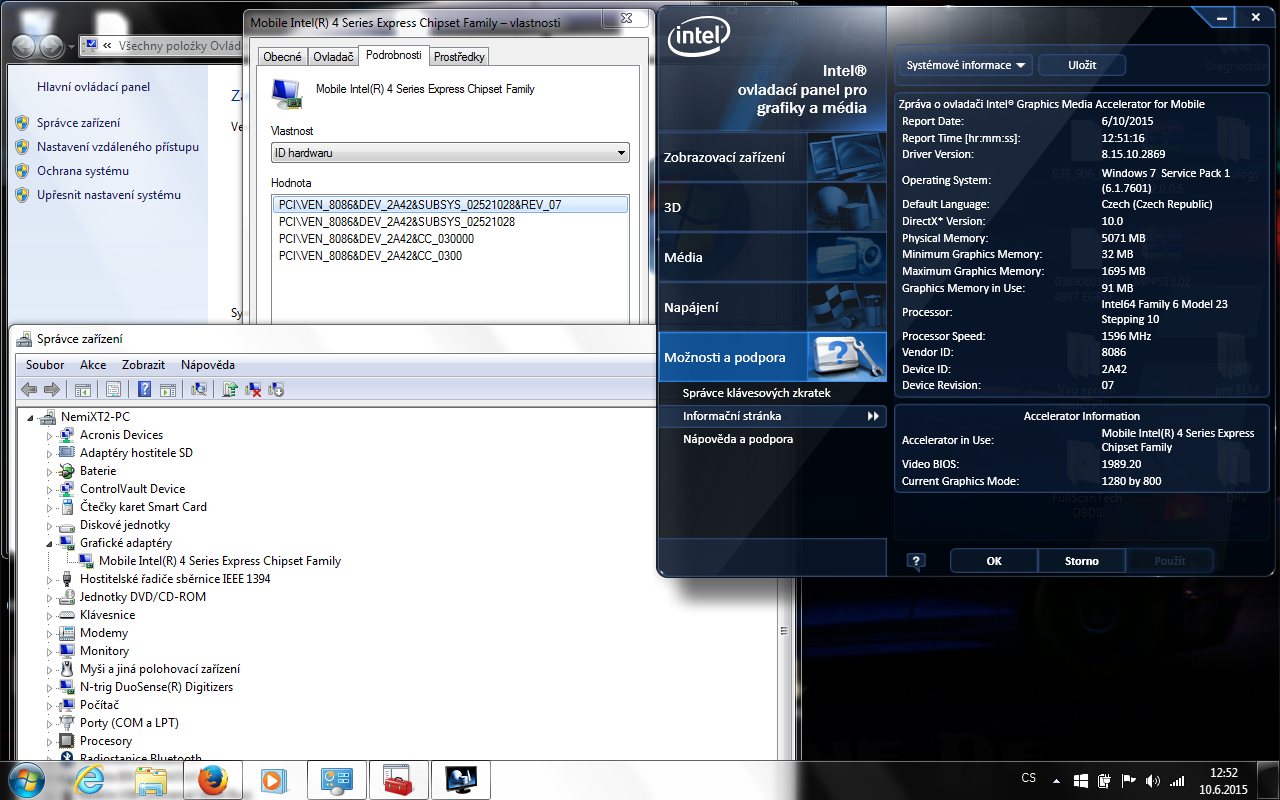
Task: Open the Akce menu in Device Manager
Action: (x=93, y=365)
